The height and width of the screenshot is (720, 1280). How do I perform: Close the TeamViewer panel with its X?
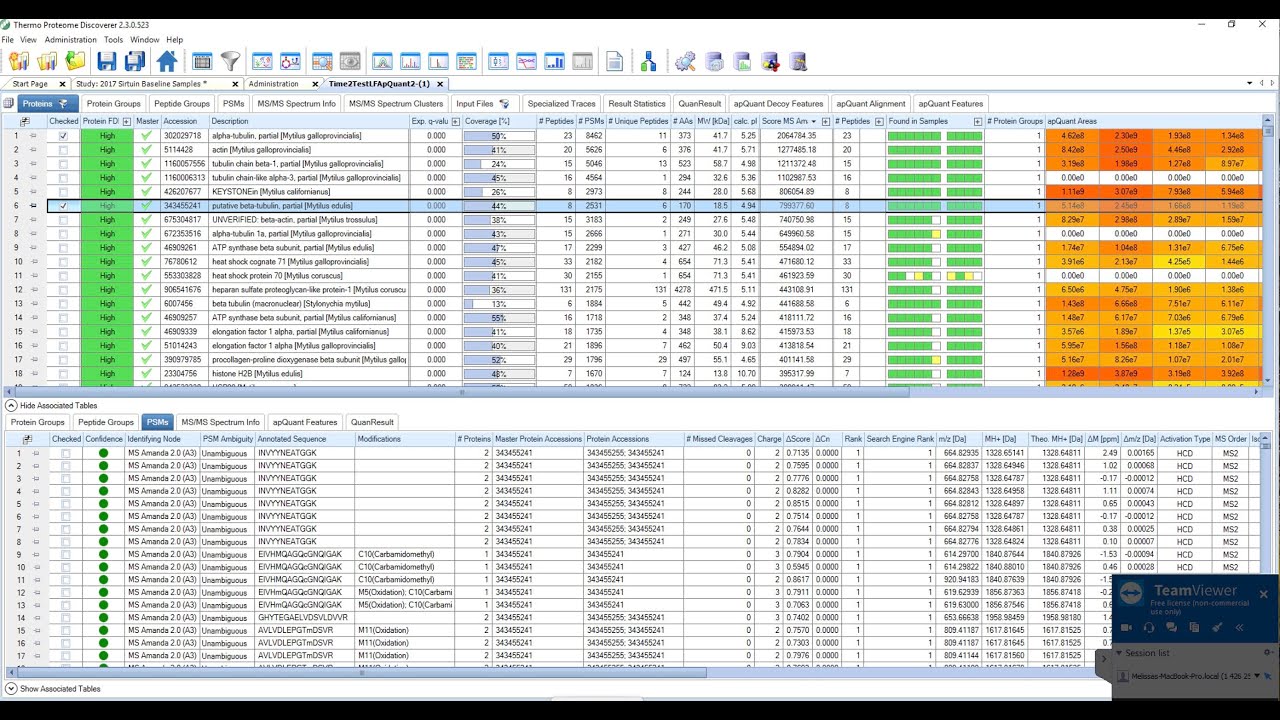pyautogui.click(x=1263, y=594)
